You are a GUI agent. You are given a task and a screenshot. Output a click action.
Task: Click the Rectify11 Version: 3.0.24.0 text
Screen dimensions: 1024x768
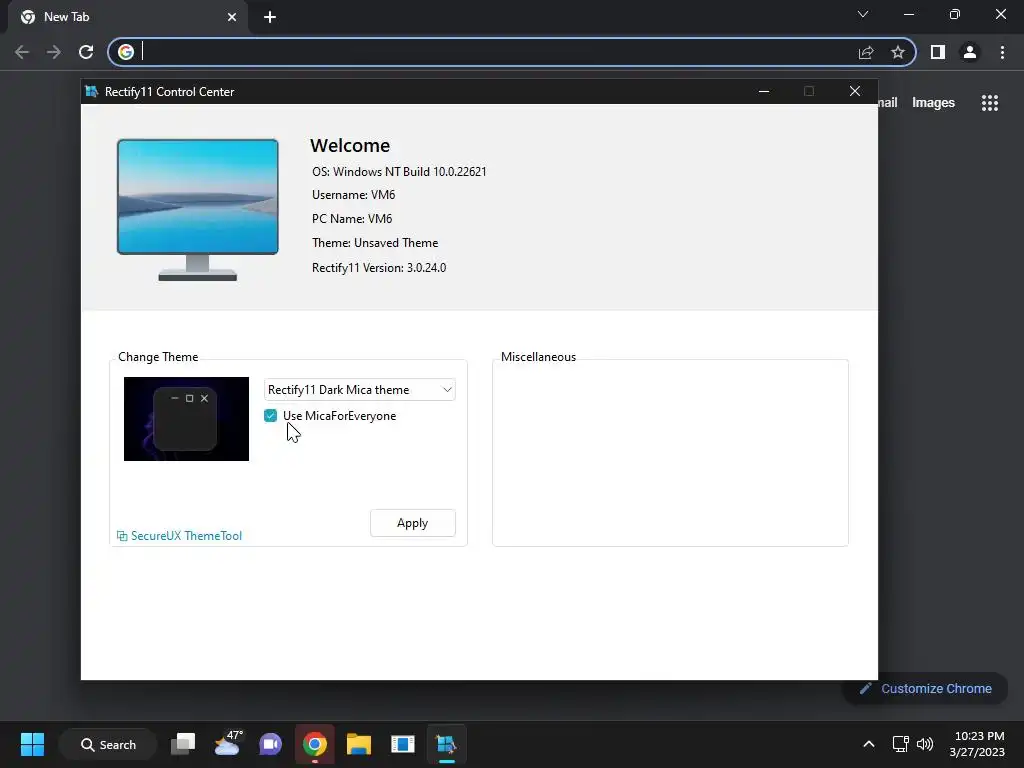click(x=379, y=268)
